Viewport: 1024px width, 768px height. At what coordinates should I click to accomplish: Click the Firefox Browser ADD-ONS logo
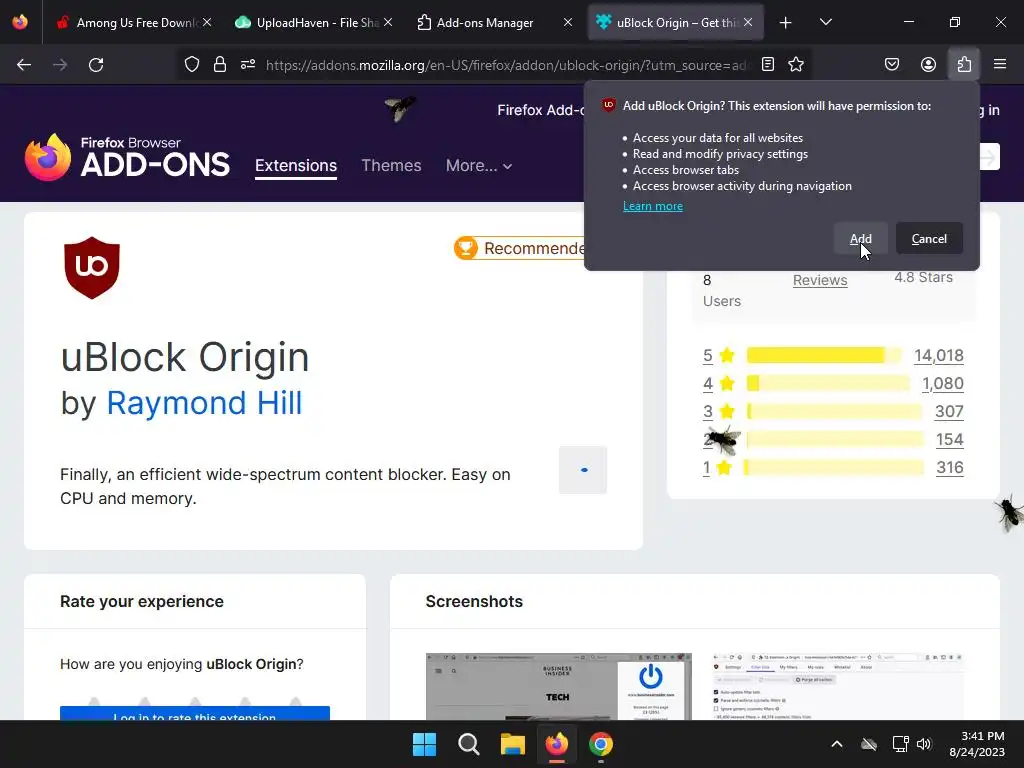click(x=127, y=157)
